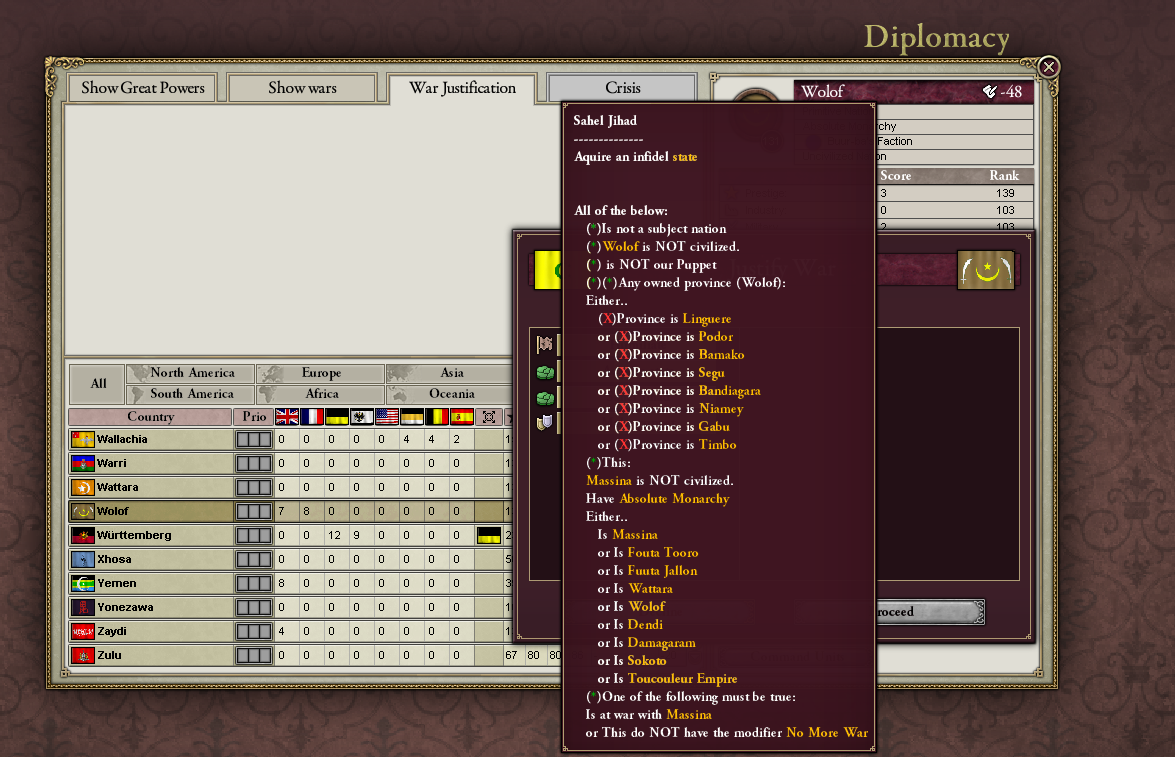Filter country list by Africa

(321, 394)
